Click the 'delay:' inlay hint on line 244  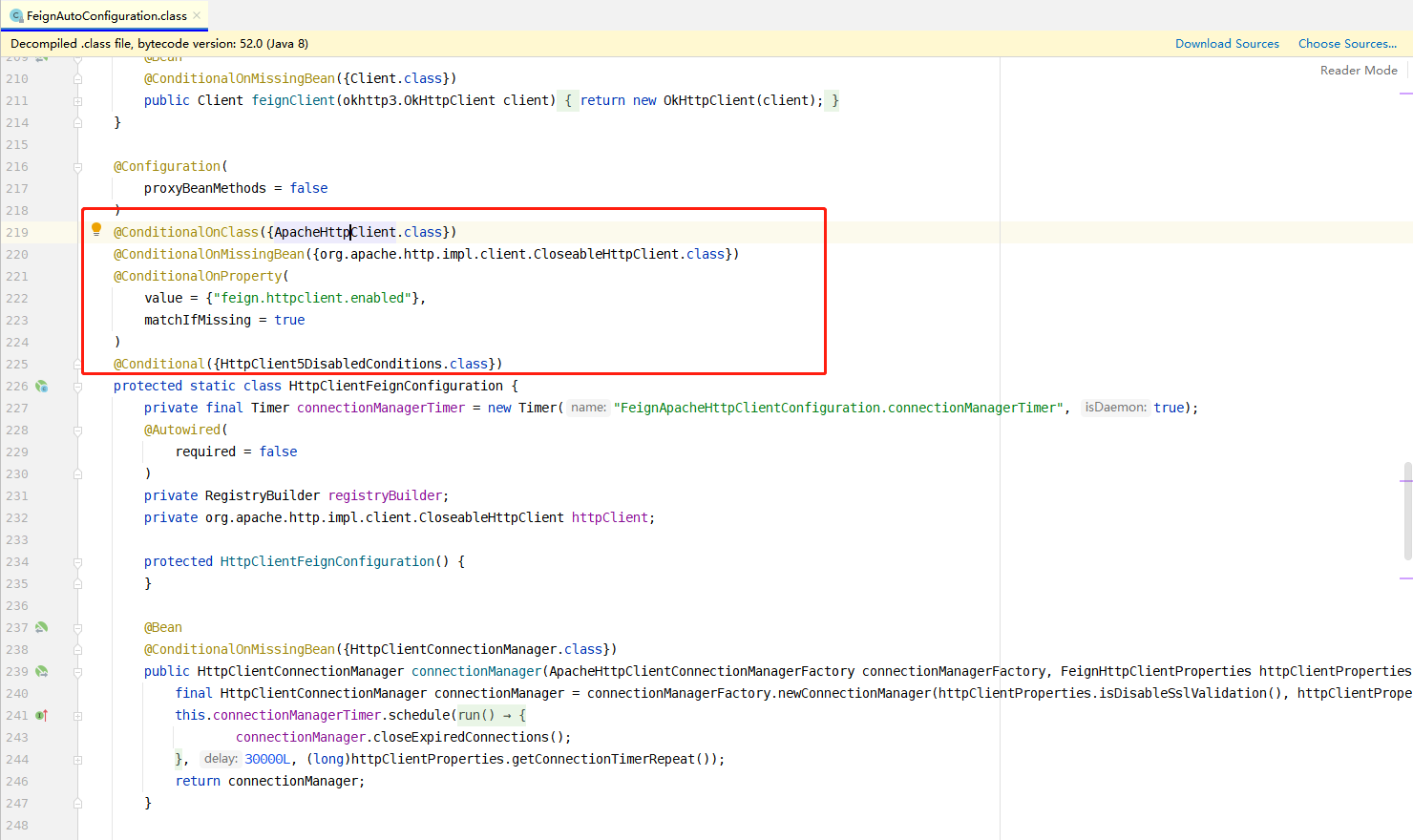pyautogui.click(x=221, y=759)
